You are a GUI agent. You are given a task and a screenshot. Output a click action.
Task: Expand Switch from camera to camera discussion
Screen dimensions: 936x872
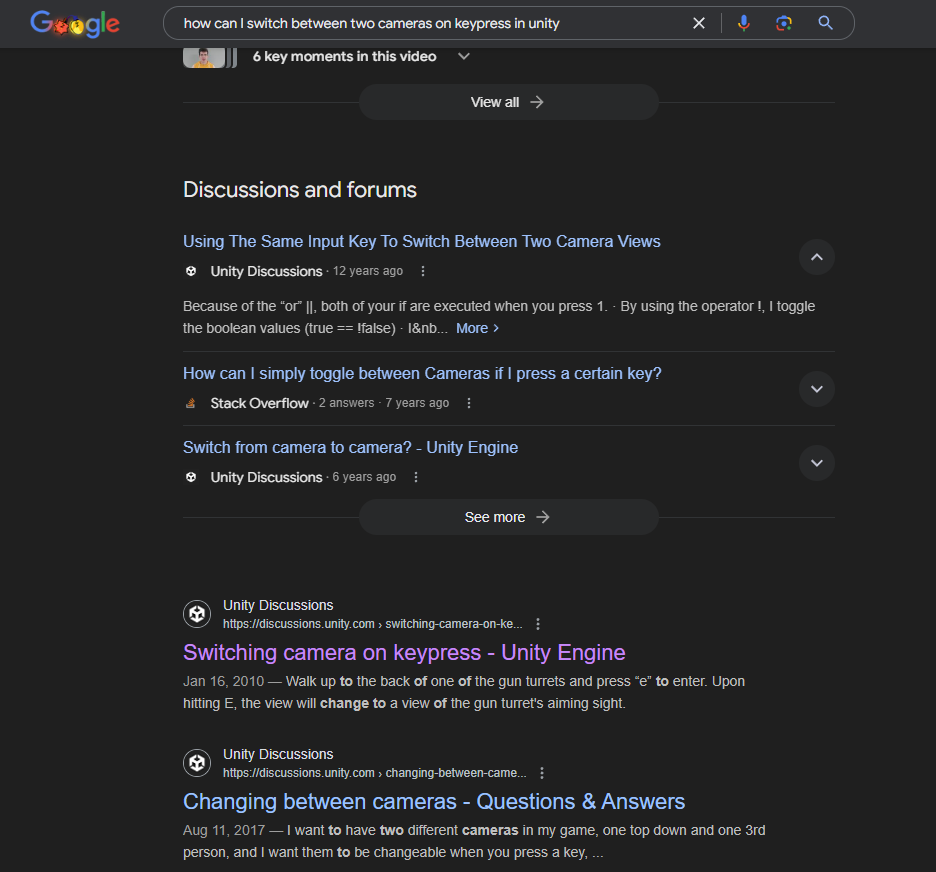point(816,463)
